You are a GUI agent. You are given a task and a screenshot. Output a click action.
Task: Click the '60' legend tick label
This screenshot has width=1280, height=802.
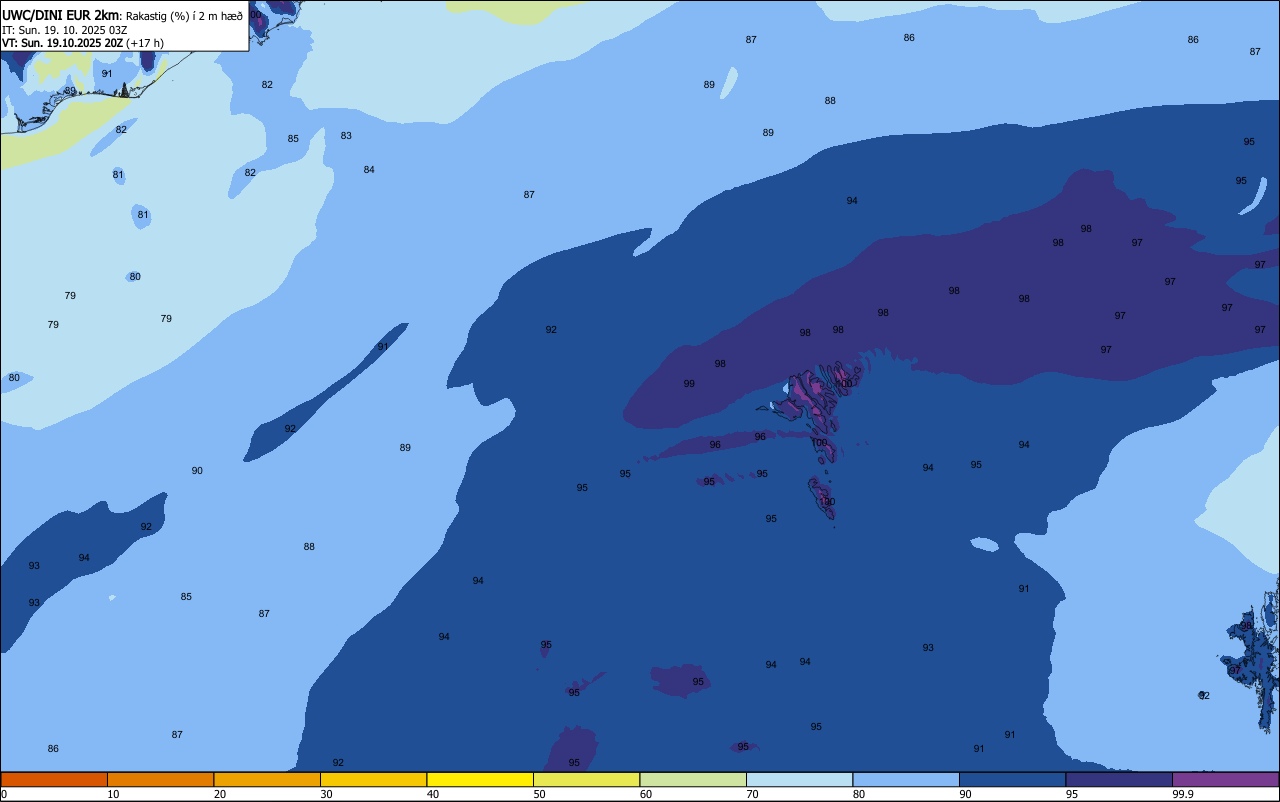point(646,794)
